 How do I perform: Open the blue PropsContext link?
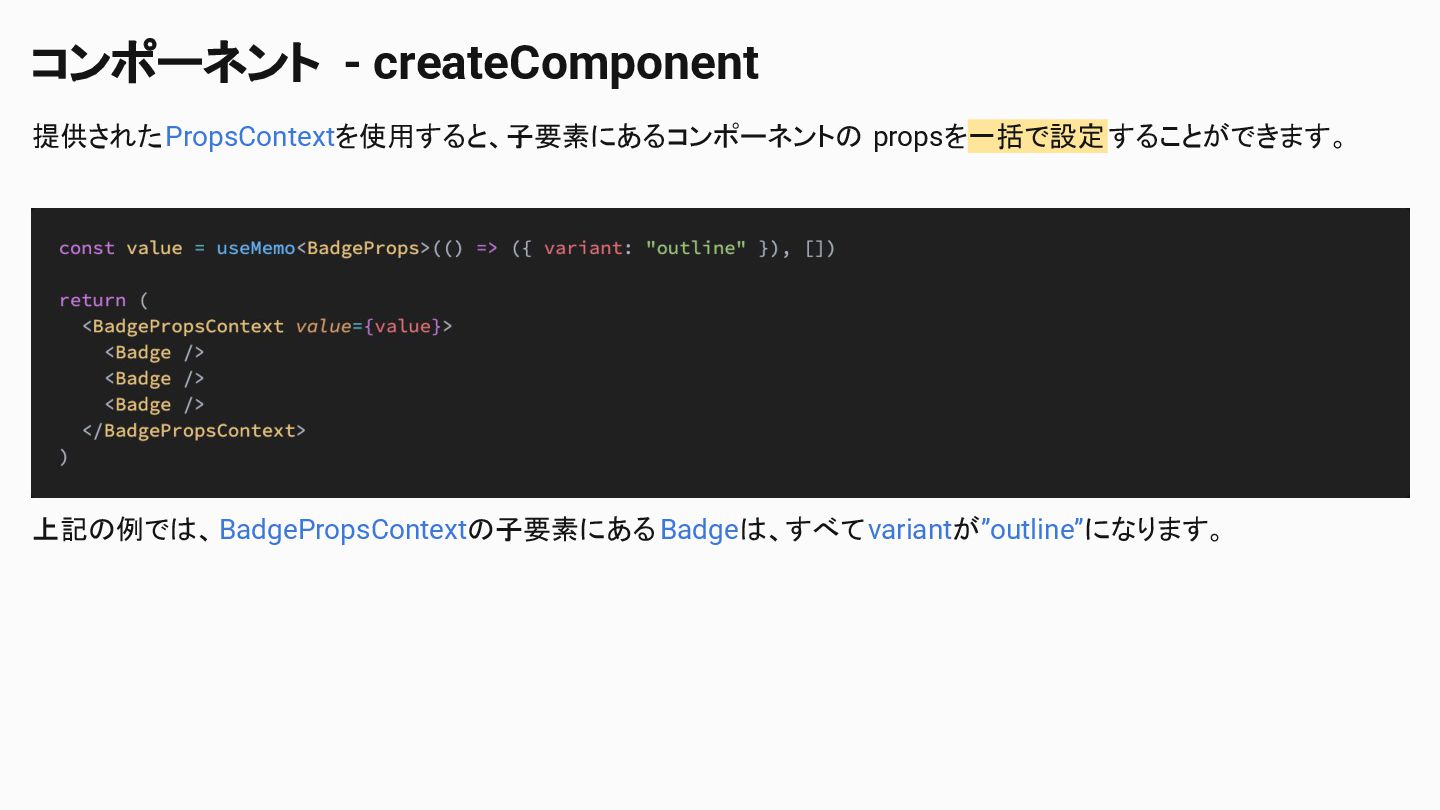point(249,136)
